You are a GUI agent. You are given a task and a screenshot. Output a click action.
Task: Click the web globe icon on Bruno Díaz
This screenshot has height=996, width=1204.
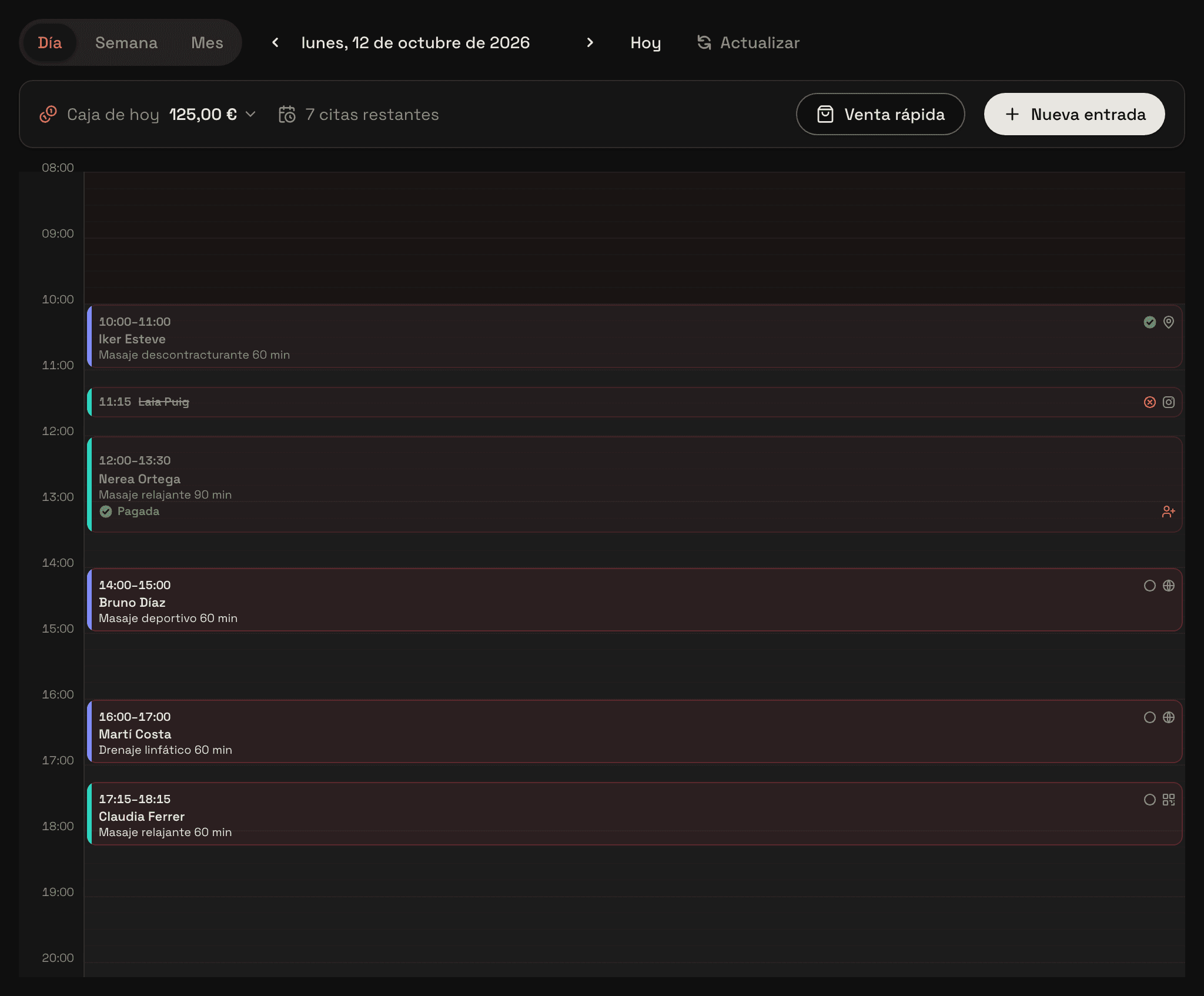click(x=1169, y=586)
